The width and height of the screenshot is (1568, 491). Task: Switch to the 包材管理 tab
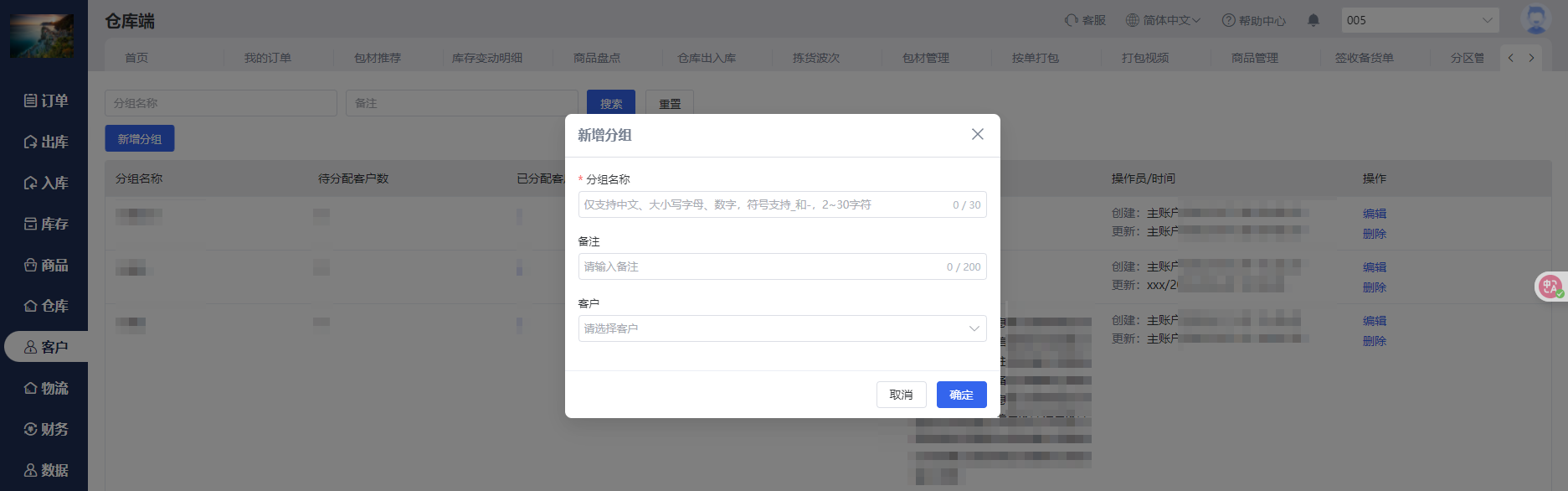click(x=925, y=58)
